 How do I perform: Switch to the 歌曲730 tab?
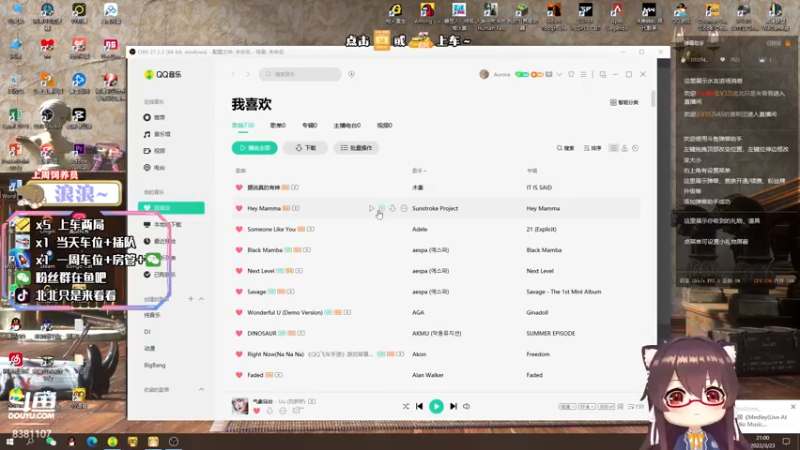click(243, 125)
